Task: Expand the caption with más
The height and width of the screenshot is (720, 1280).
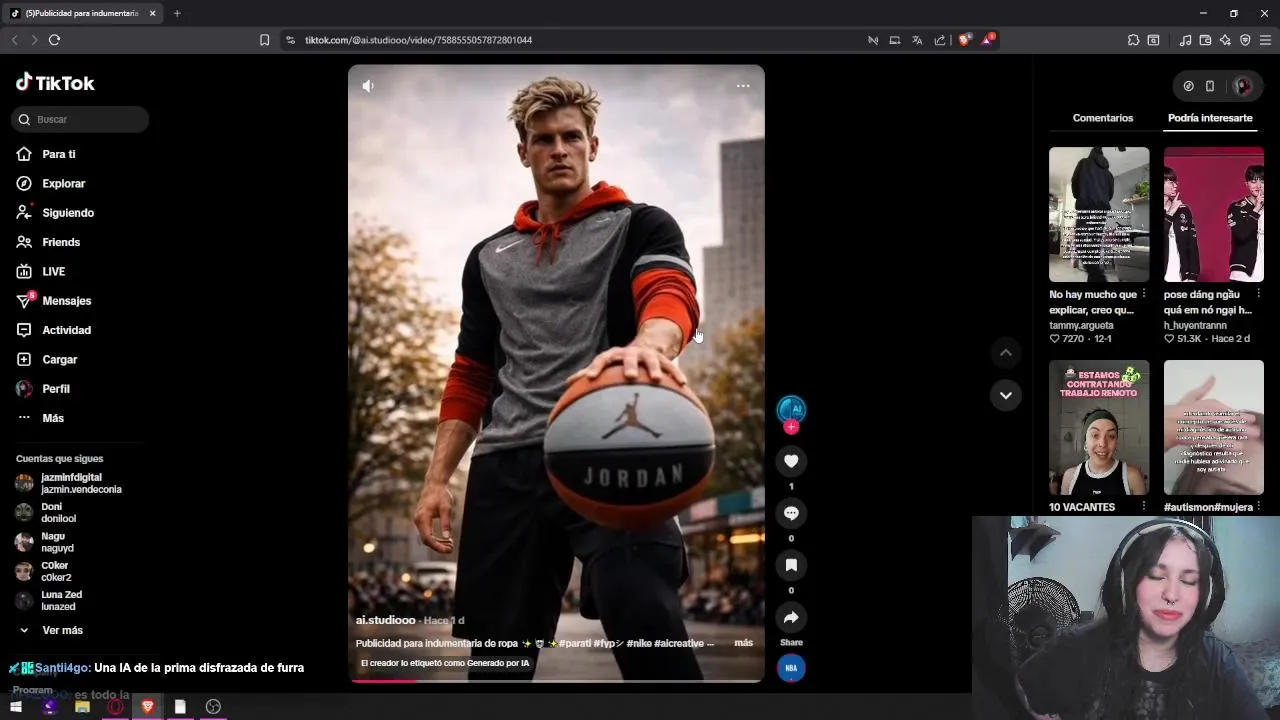Action: [x=743, y=643]
